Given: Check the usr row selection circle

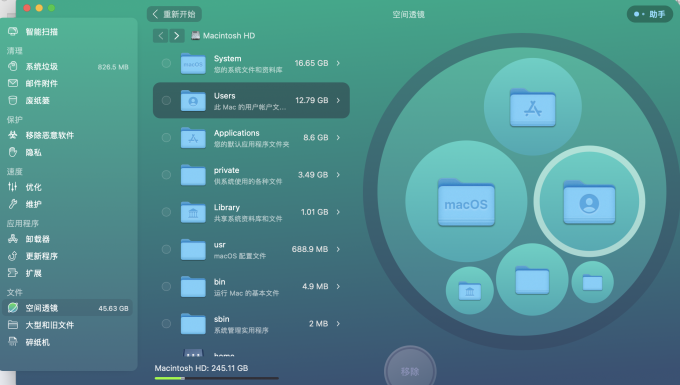Looking at the screenshot, I should click(166, 249).
